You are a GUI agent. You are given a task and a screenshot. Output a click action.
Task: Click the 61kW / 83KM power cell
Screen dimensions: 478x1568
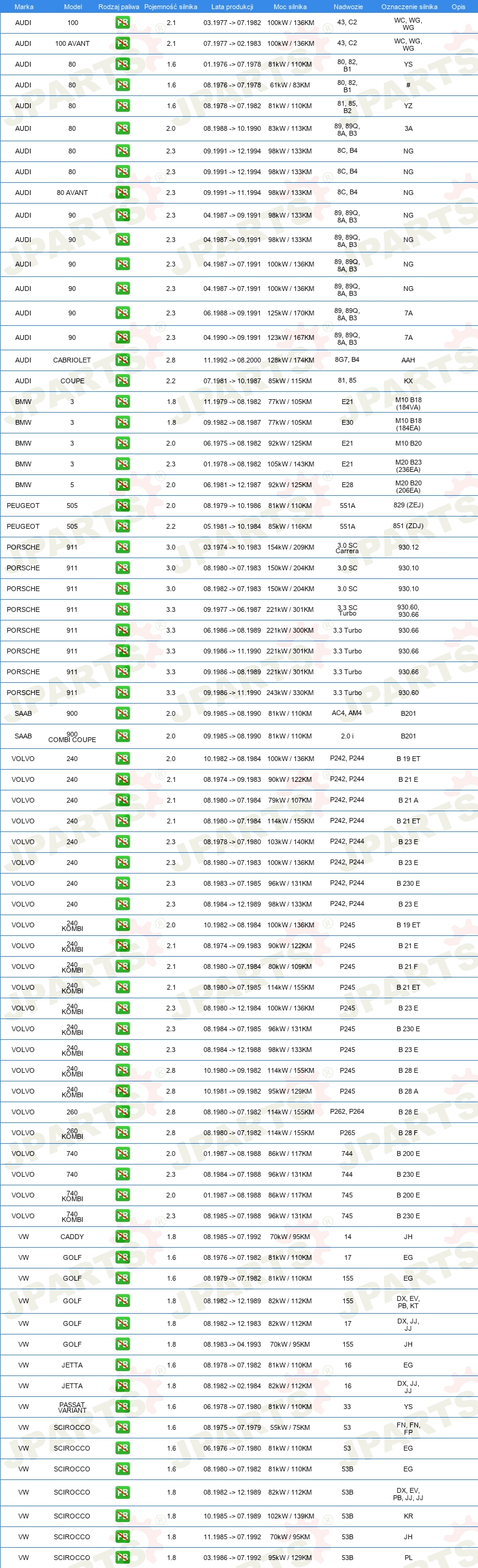coord(290,85)
